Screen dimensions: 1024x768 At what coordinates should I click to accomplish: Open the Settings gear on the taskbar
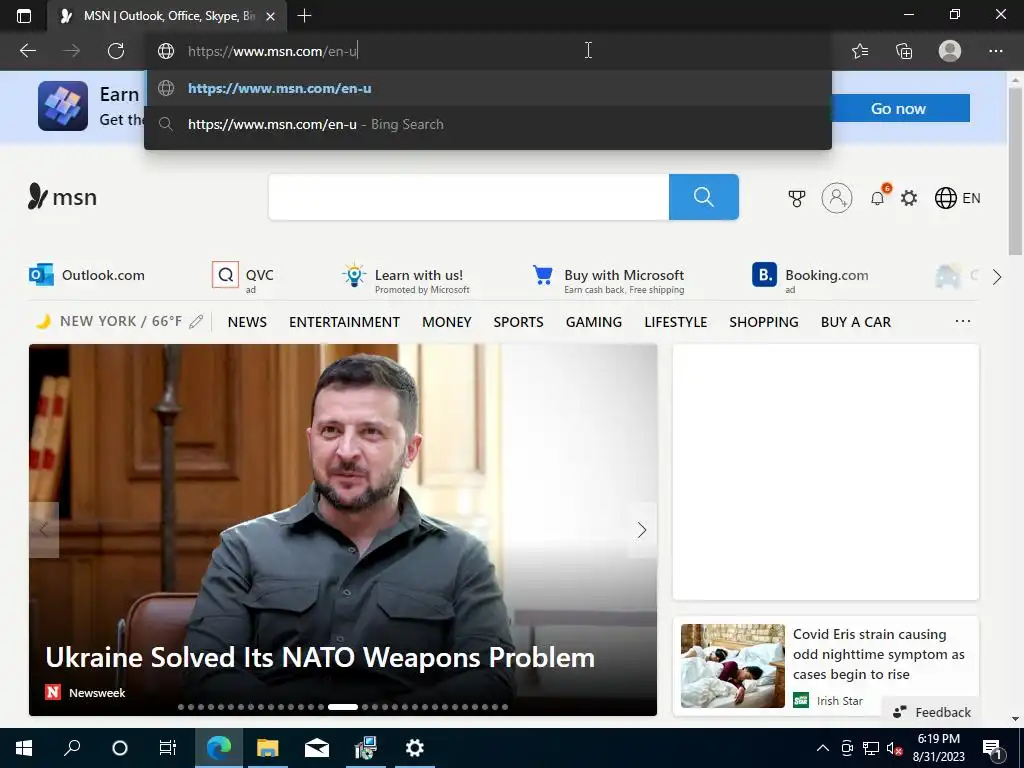point(415,748)
